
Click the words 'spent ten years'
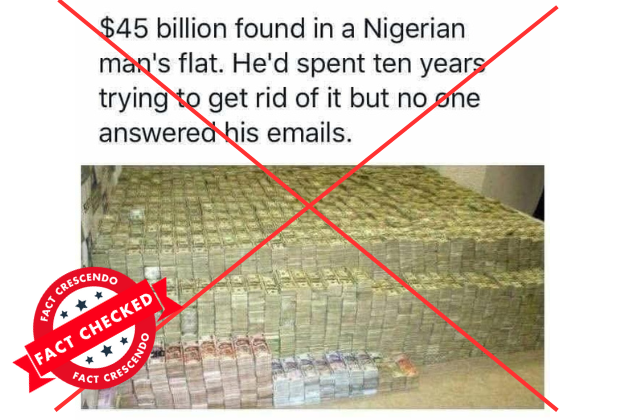391,65
